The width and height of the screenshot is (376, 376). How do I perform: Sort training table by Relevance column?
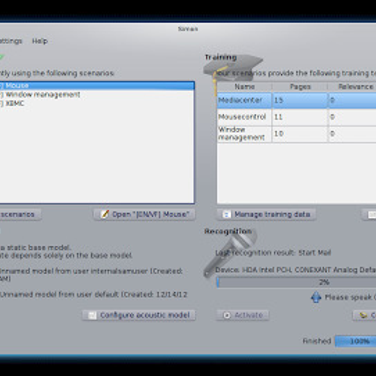pyautogui.click(x=352, y=87)
